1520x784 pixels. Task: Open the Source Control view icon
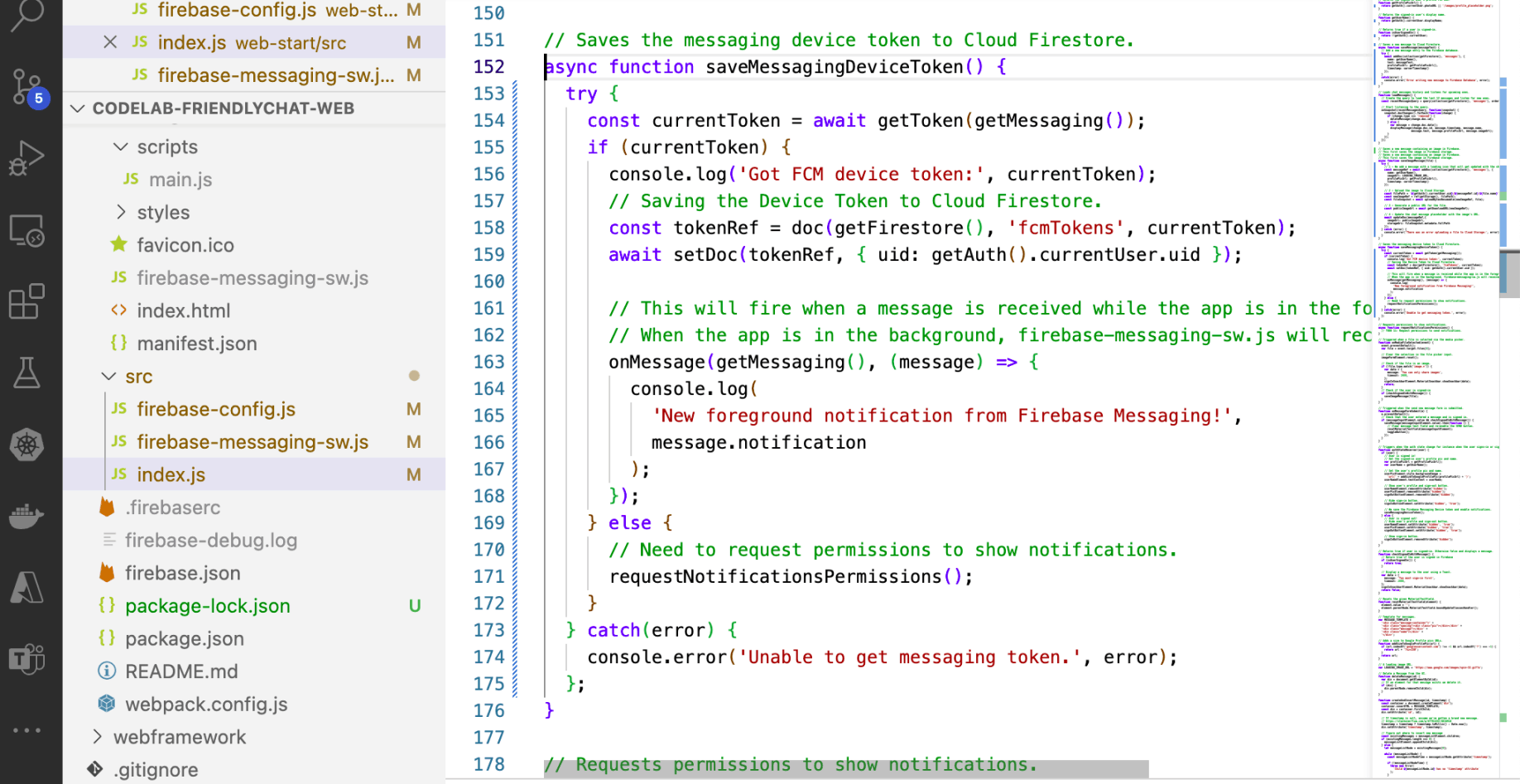pyautogui.click(x=26, y=86)
